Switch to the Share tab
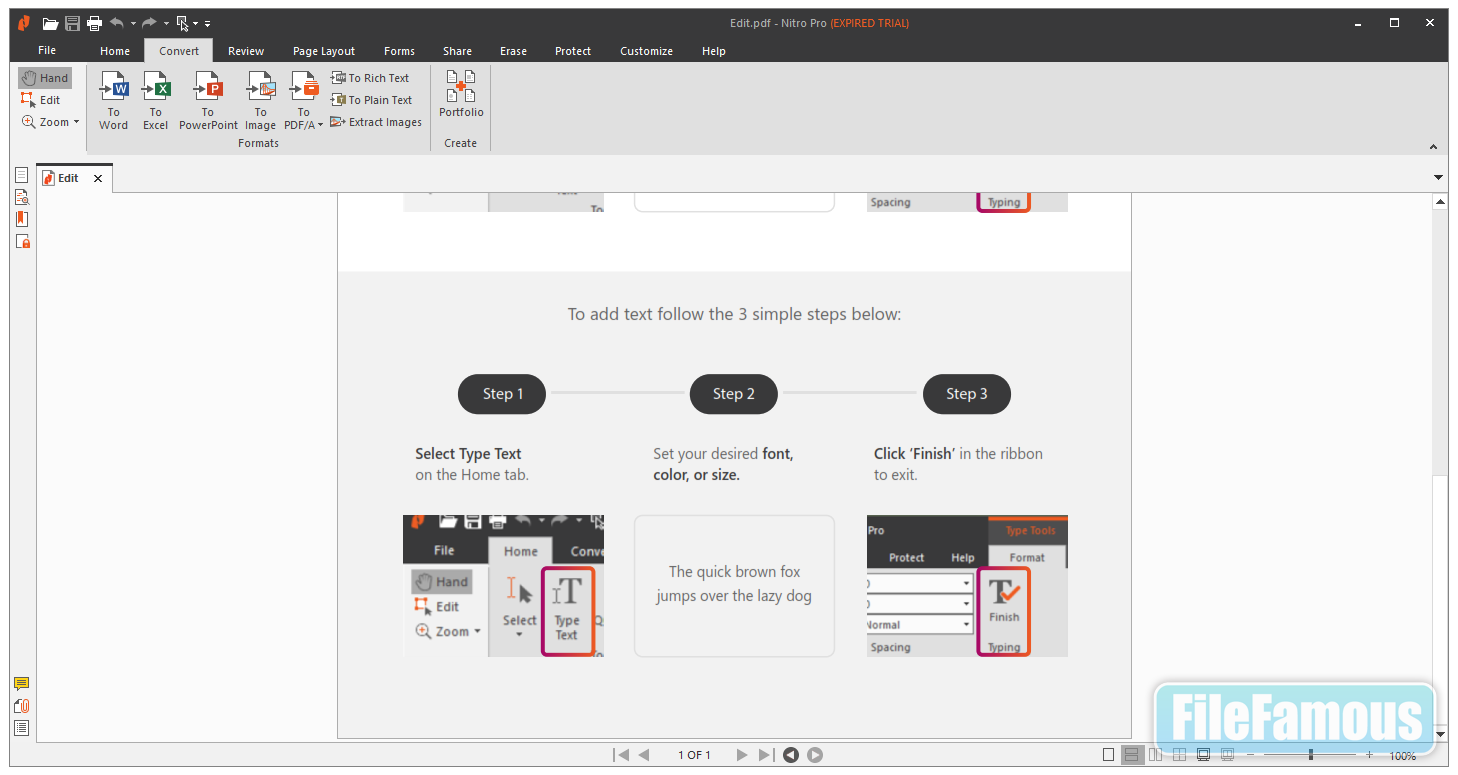The width and height of the screenshot is (1458, 775). [x=458, y=51]
